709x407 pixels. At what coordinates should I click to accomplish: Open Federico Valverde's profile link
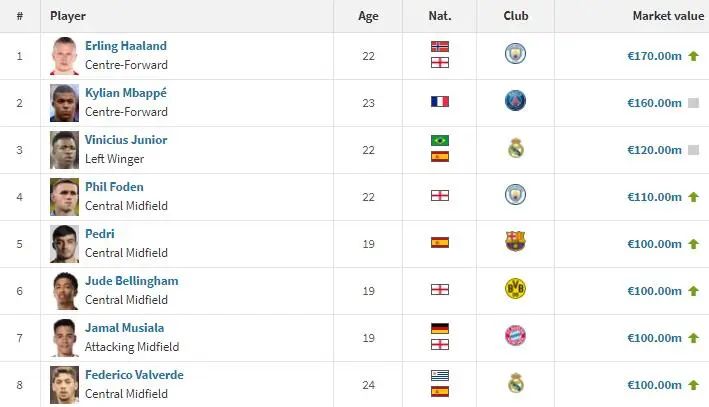pyautogui.click(x=134, y=375)
